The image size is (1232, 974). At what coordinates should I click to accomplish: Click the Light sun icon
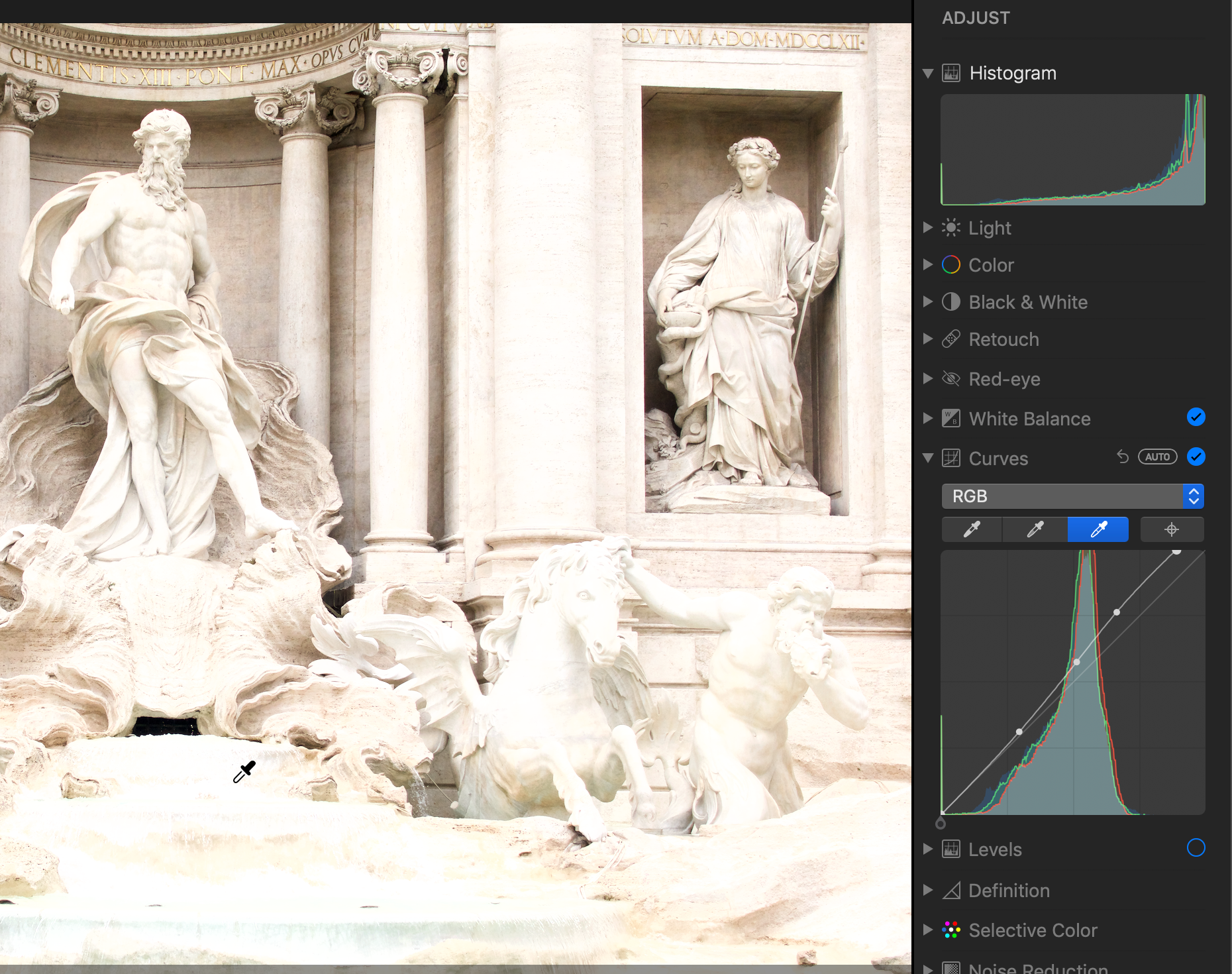(951, 228)
